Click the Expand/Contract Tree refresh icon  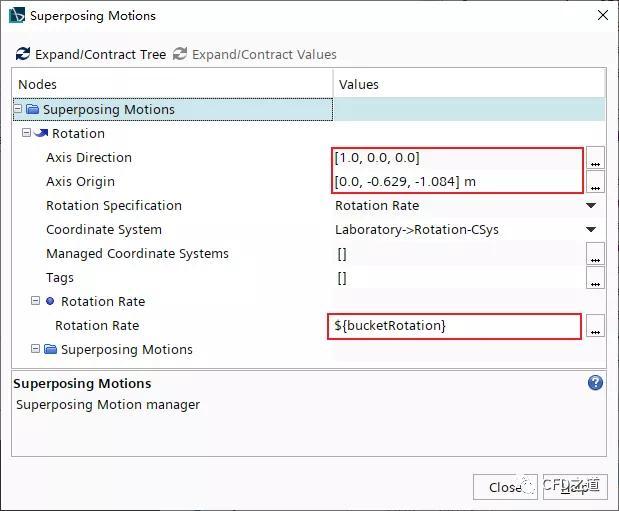(23, 54)
